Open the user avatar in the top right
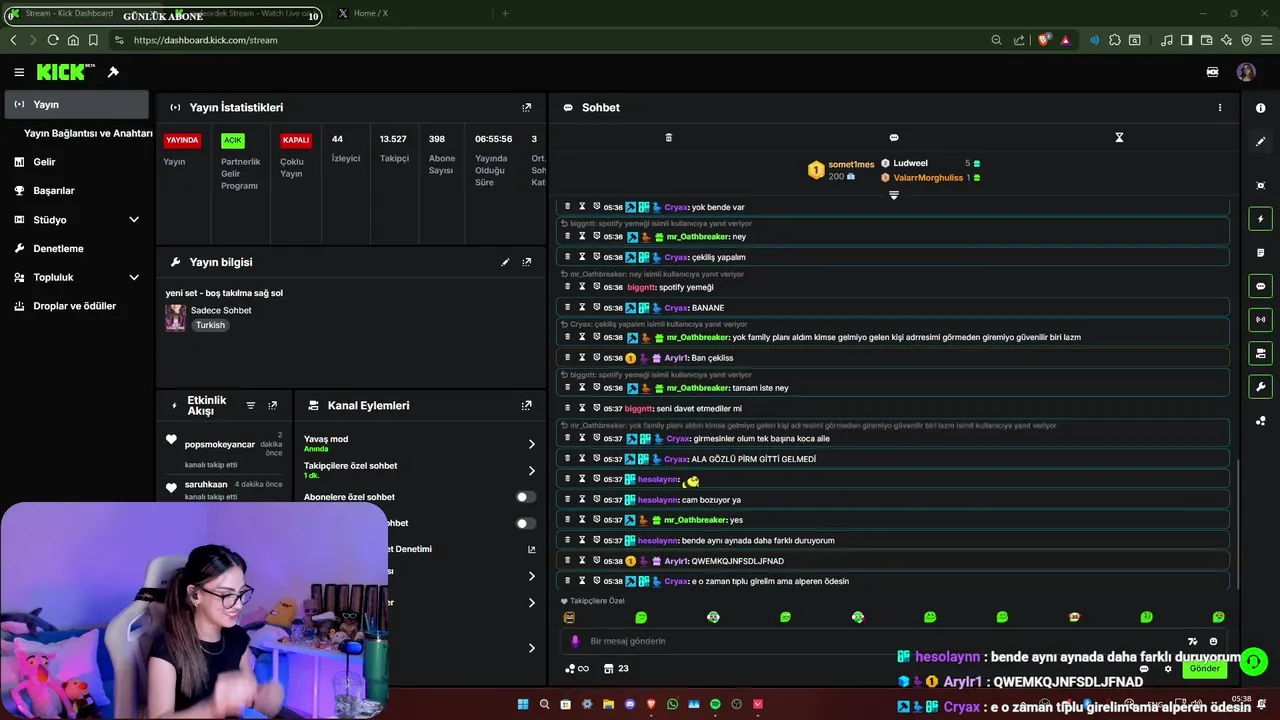Viewport: 1280px width, 720px height. tap(1246, 72)
